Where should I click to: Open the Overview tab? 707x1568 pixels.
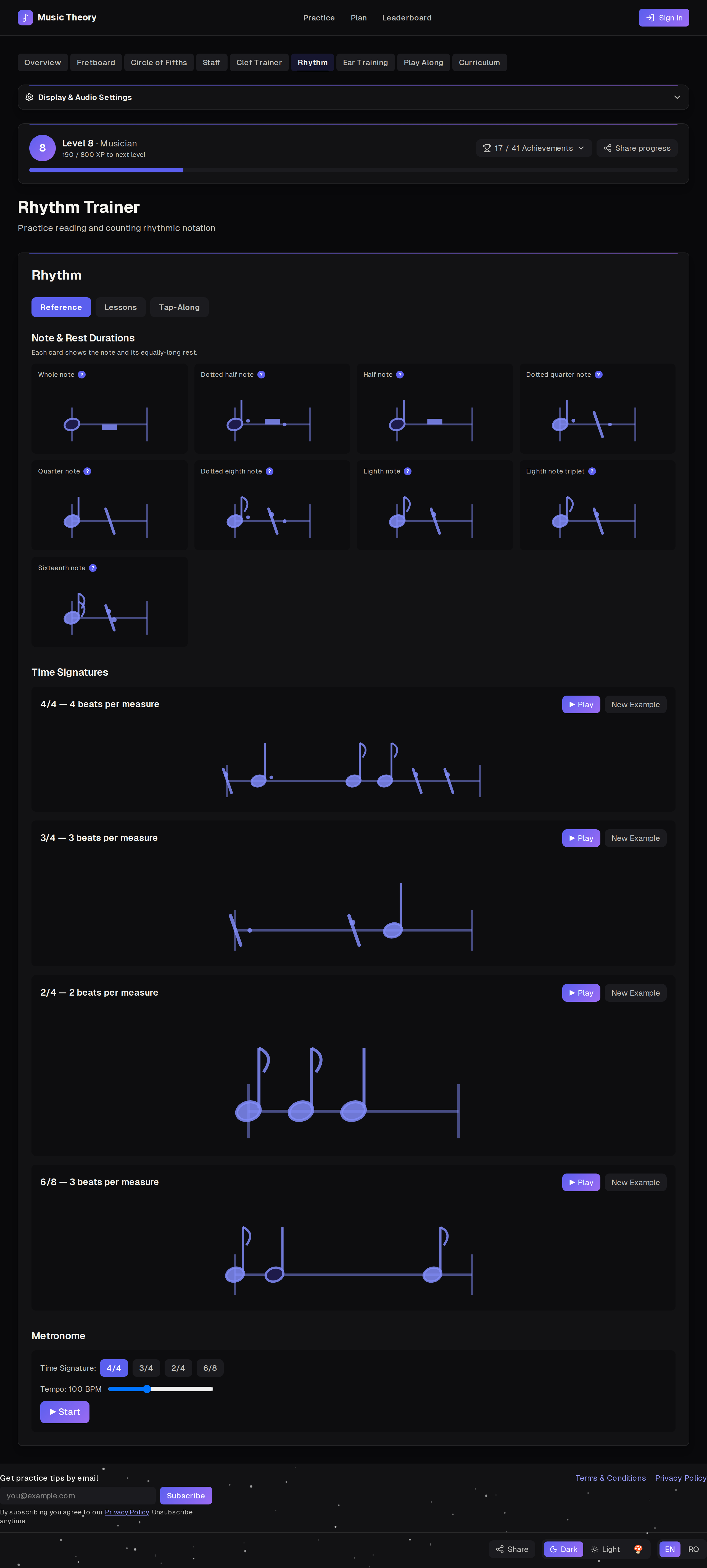[43, 63]
